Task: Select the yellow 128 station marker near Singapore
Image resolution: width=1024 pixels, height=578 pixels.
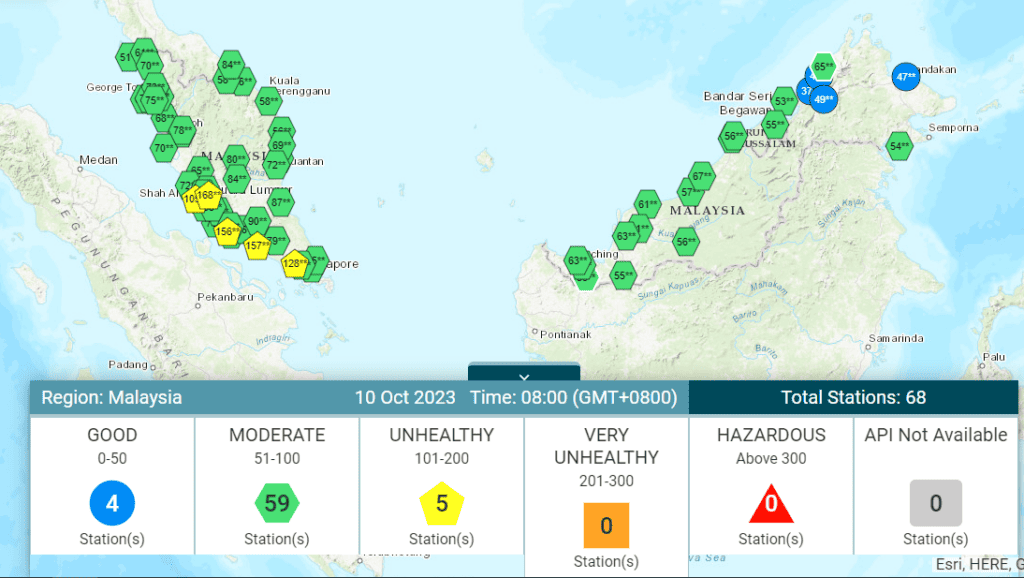Action: coord(295,265)
